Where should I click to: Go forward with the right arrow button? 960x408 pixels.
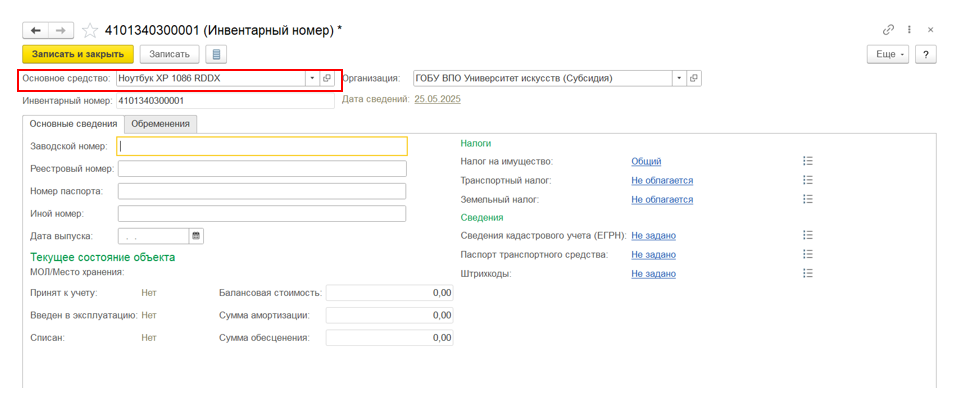[61, 30]
